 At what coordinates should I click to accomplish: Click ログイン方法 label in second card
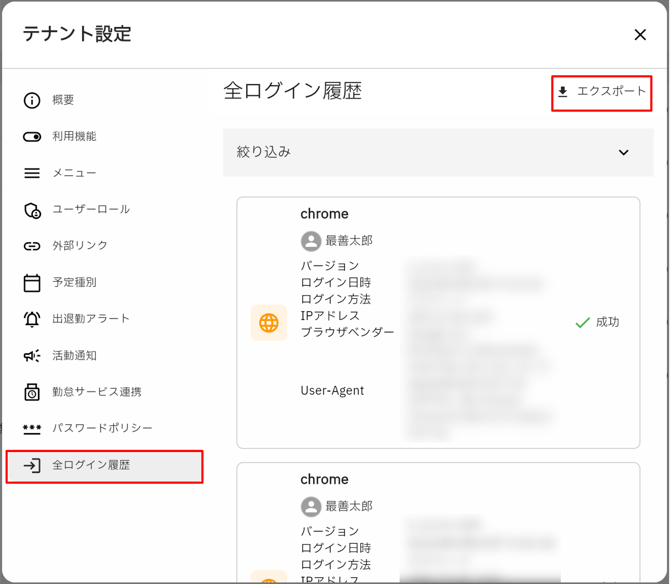coord(335,565)
